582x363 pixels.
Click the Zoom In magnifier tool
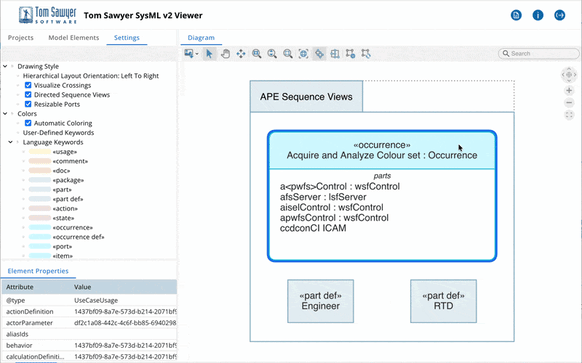tap(256, 54)
